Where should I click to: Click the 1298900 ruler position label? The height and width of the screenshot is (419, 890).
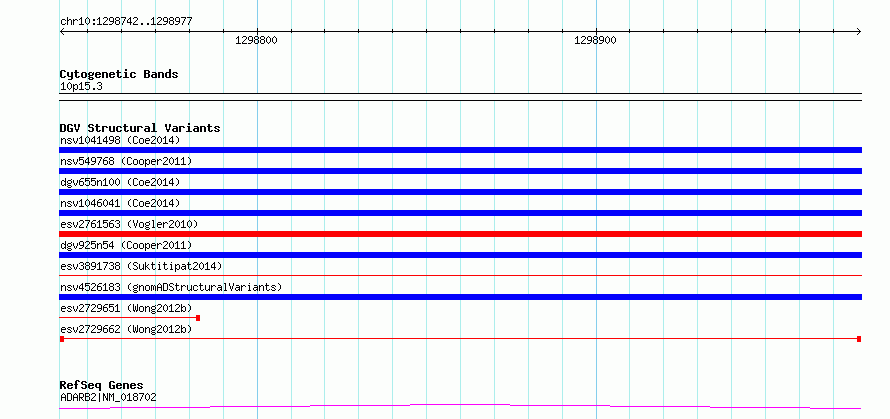595,41
